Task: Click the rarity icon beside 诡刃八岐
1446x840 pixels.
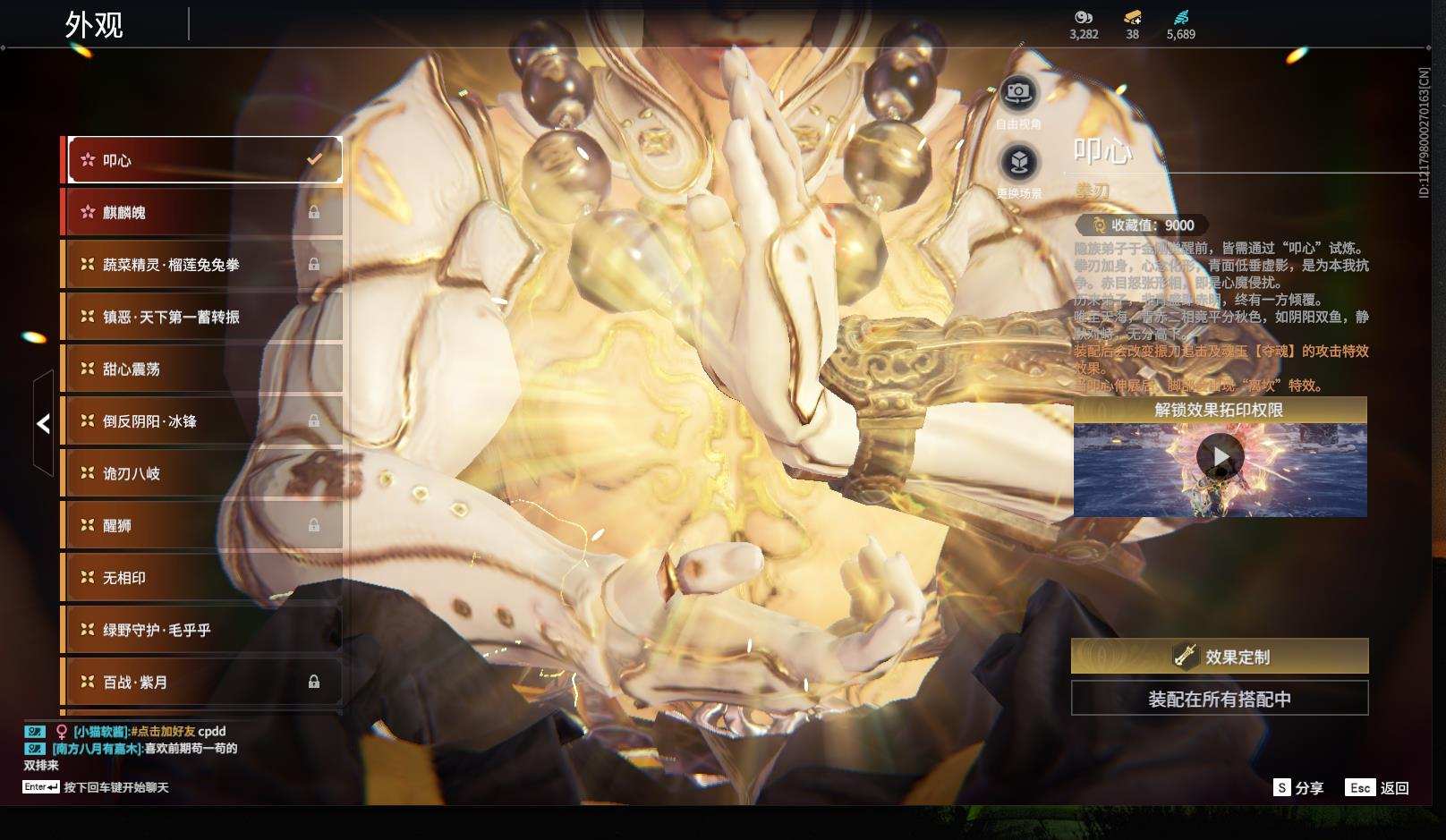Action: [88, 472]
